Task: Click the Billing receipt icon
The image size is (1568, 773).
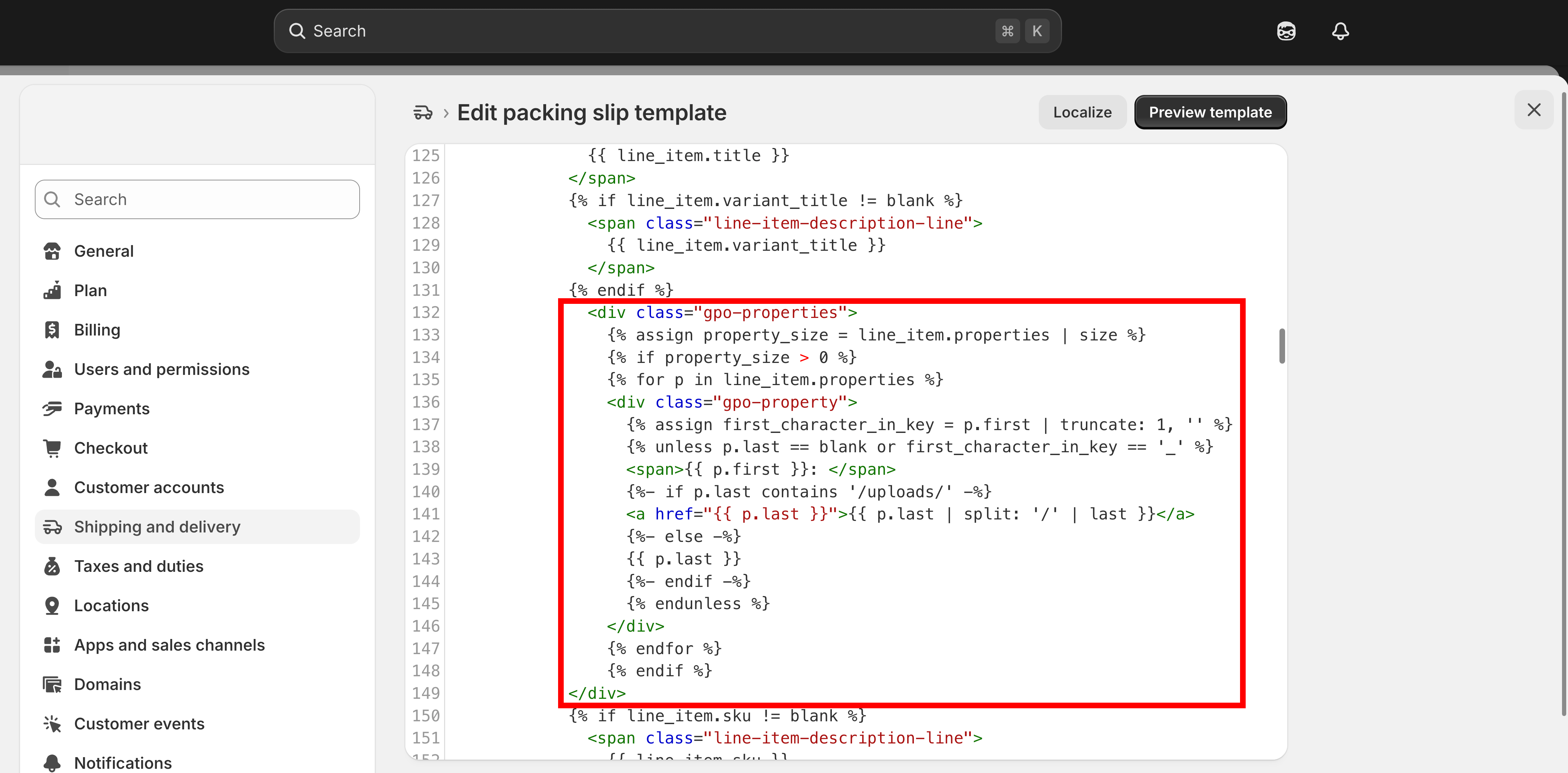Action: pos(52,330)
